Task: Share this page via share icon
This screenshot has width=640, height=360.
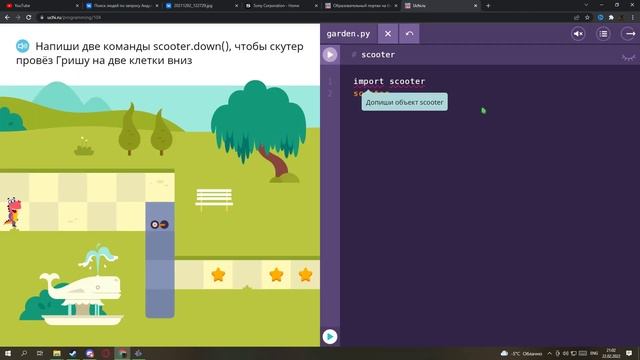Action: 576,18
